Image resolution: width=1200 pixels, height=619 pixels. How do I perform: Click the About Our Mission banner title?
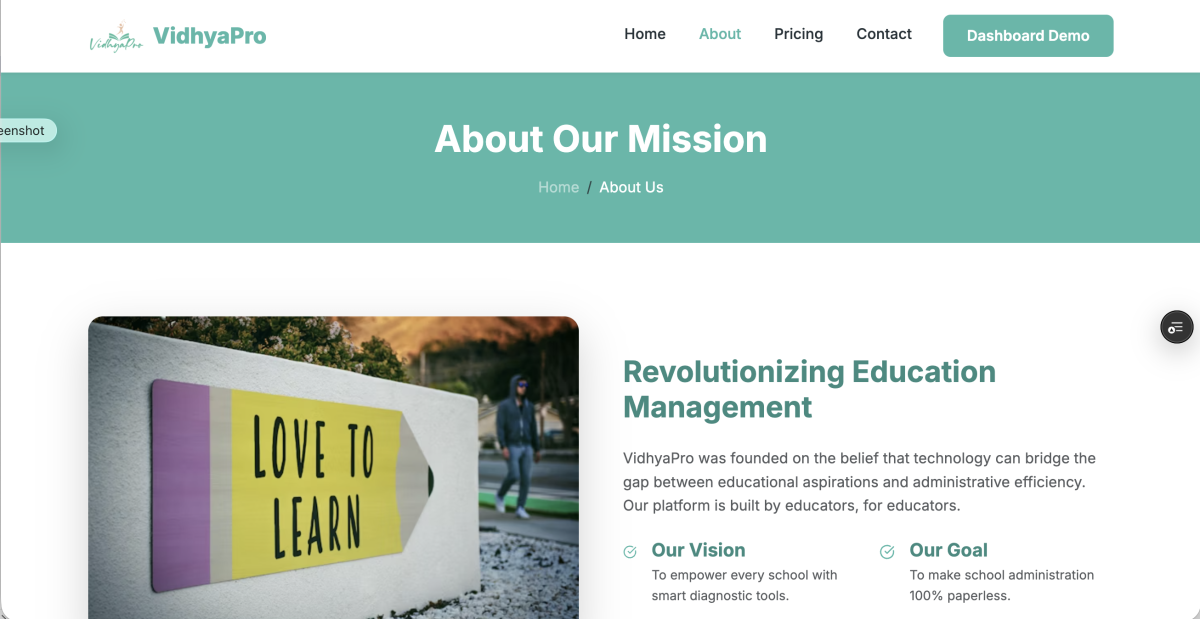600,138
